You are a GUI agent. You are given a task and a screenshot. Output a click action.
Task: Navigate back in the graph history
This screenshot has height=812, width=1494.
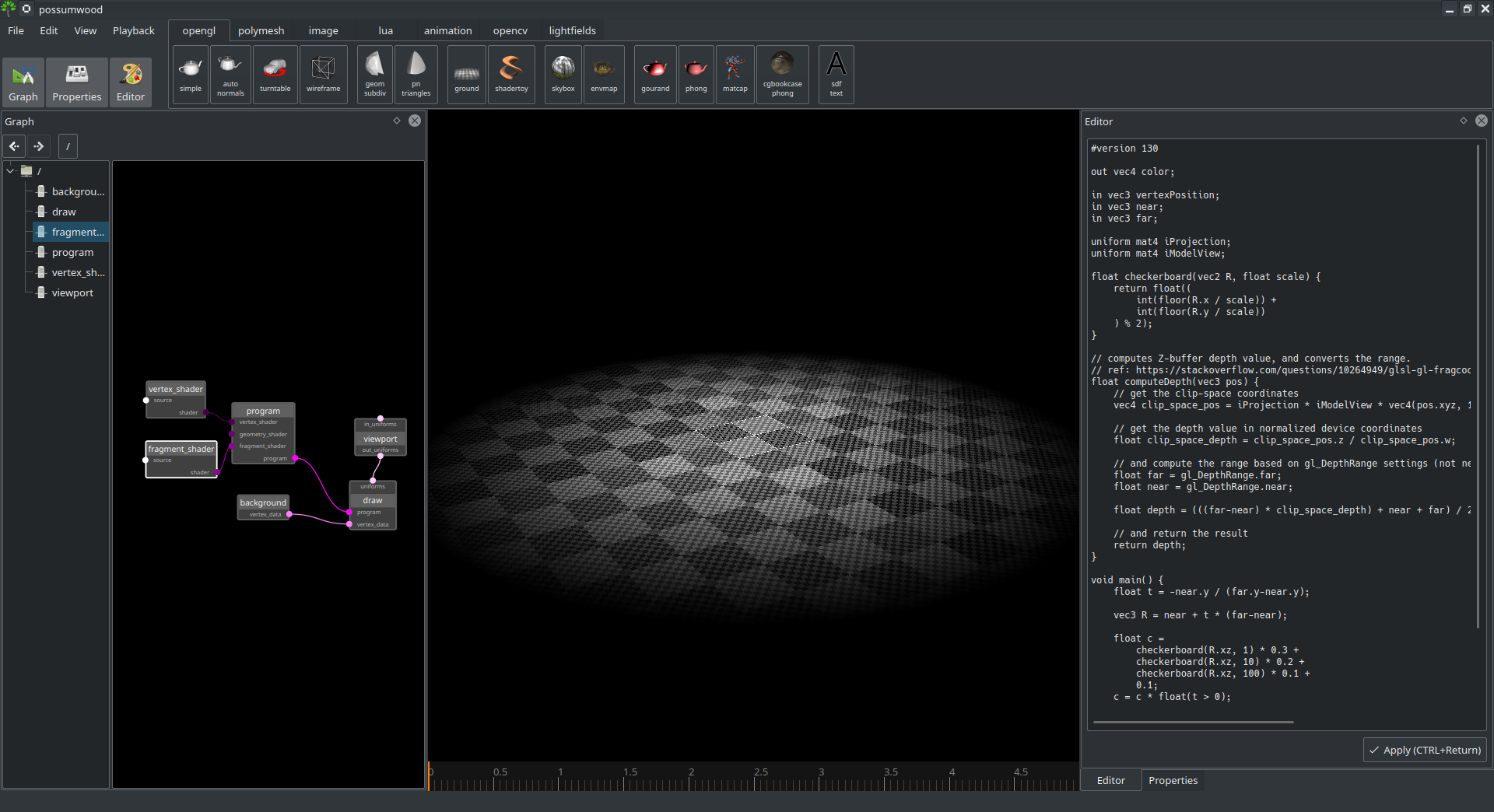pos(15,146)
